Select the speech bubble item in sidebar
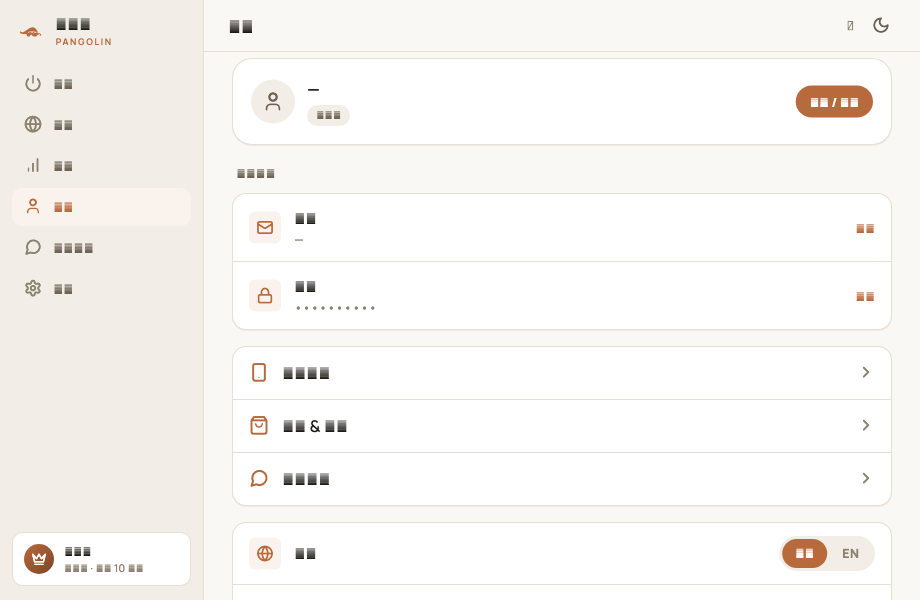This screenshot has height=600, width=920. 101,248
